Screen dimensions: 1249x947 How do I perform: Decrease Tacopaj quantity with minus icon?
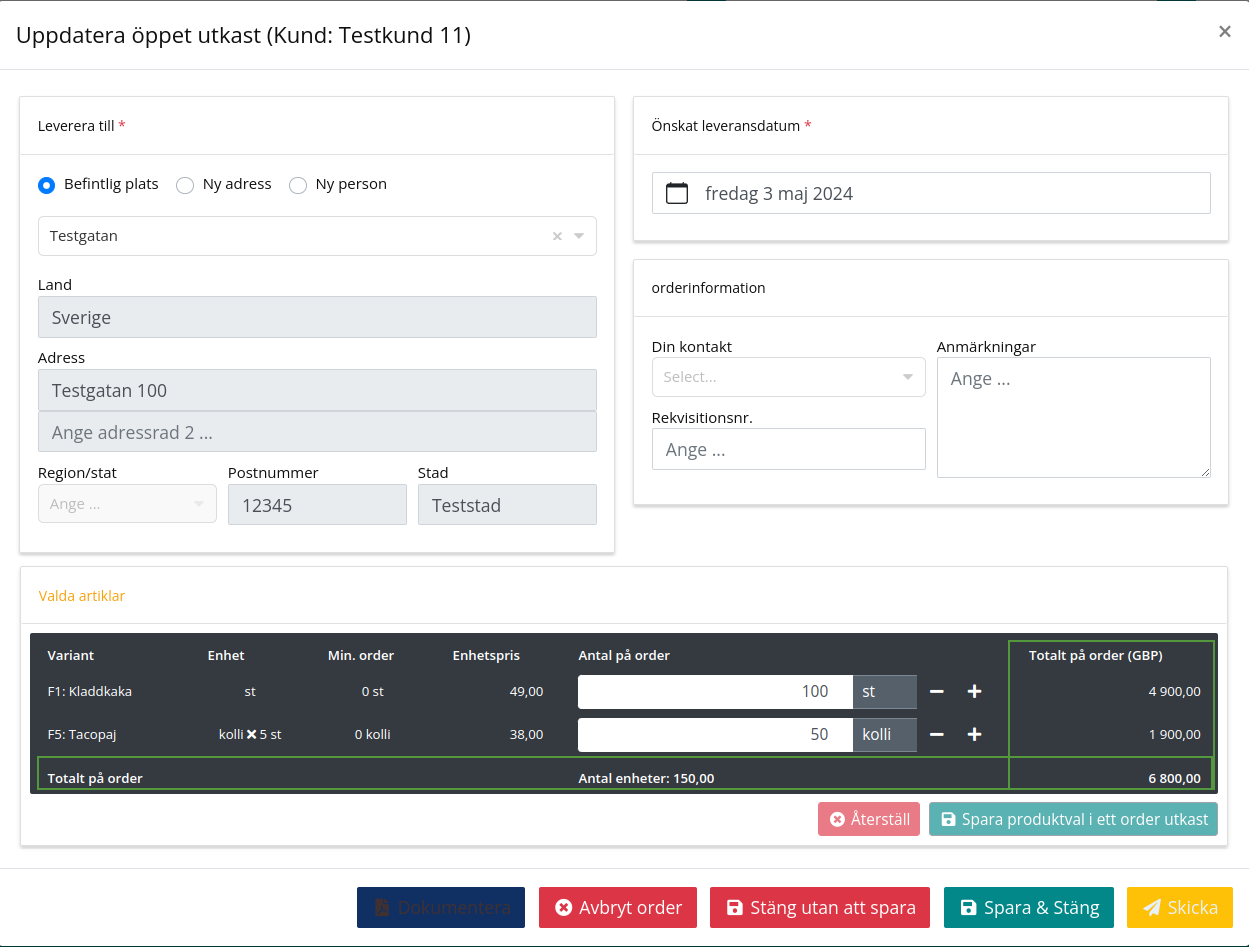(x=936, y=734)
